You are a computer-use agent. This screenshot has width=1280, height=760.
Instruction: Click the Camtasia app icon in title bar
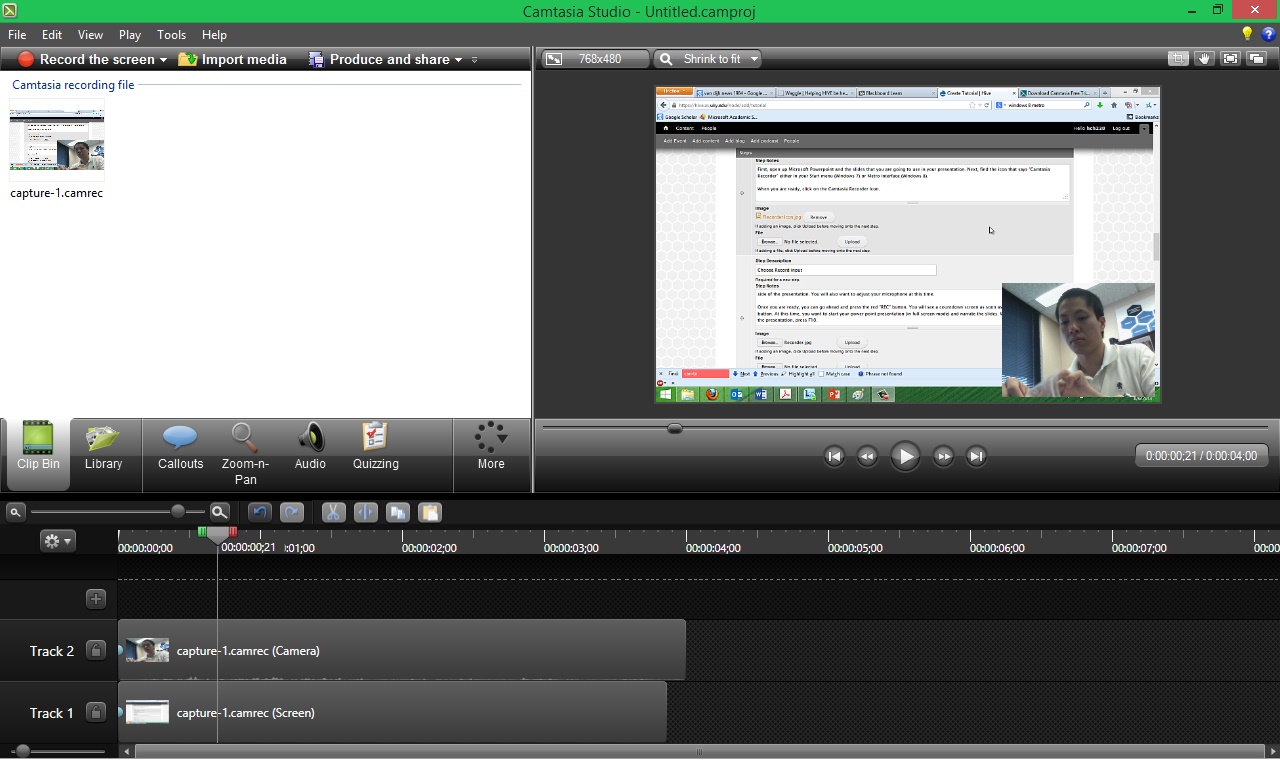coord(9,10)
